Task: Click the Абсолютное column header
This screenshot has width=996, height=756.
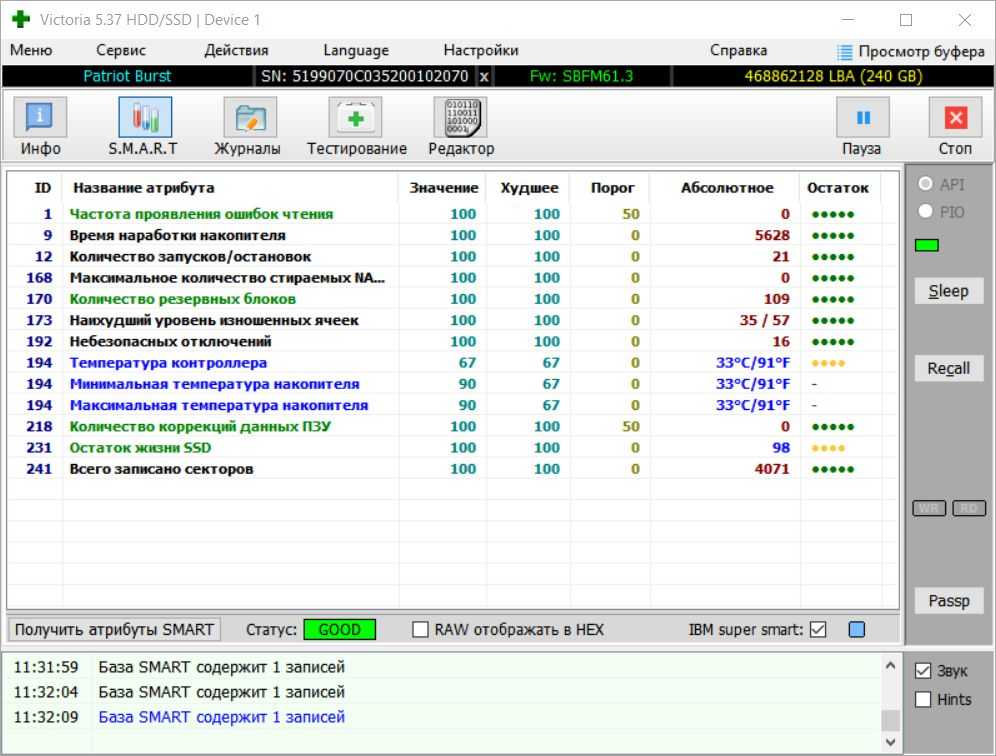Action: tap(727, 188)
